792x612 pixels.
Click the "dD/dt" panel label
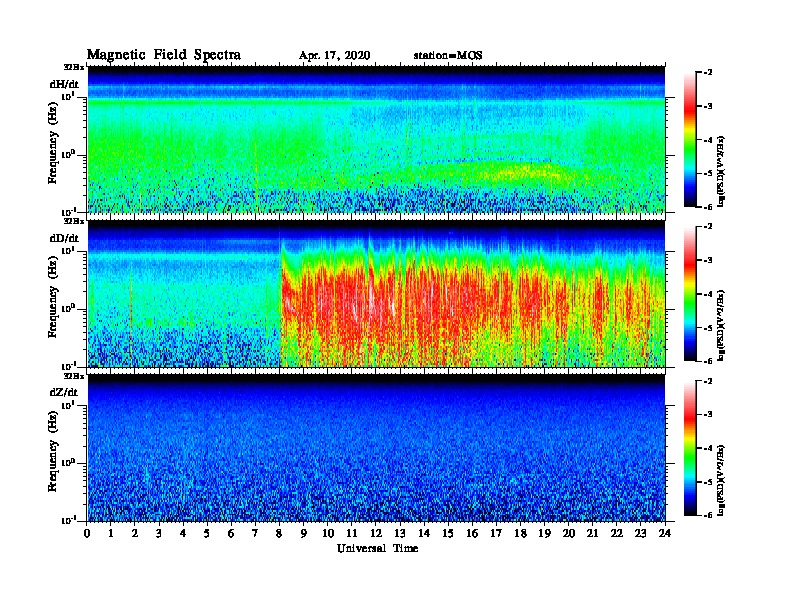[64, 238]
